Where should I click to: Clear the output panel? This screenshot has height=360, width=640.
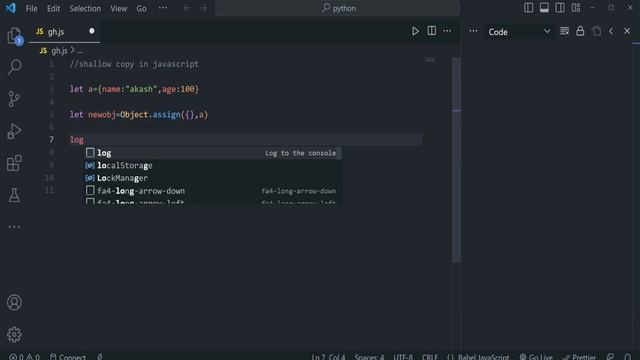[564, 31]
